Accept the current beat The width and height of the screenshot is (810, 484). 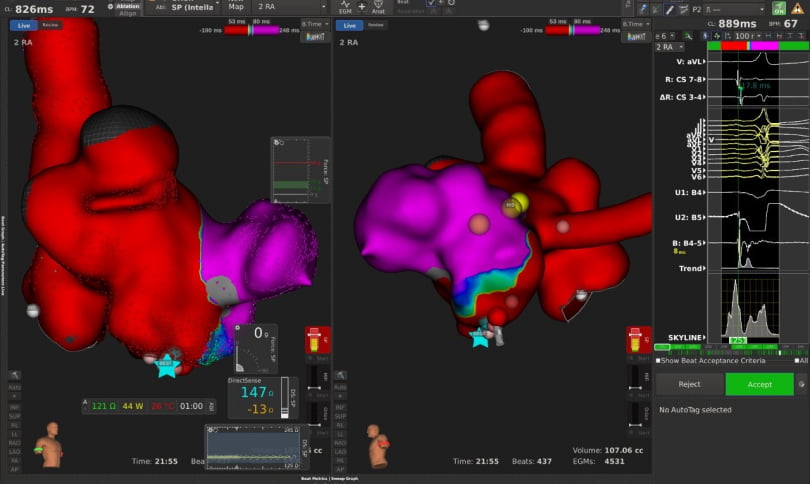coord(759,384)
